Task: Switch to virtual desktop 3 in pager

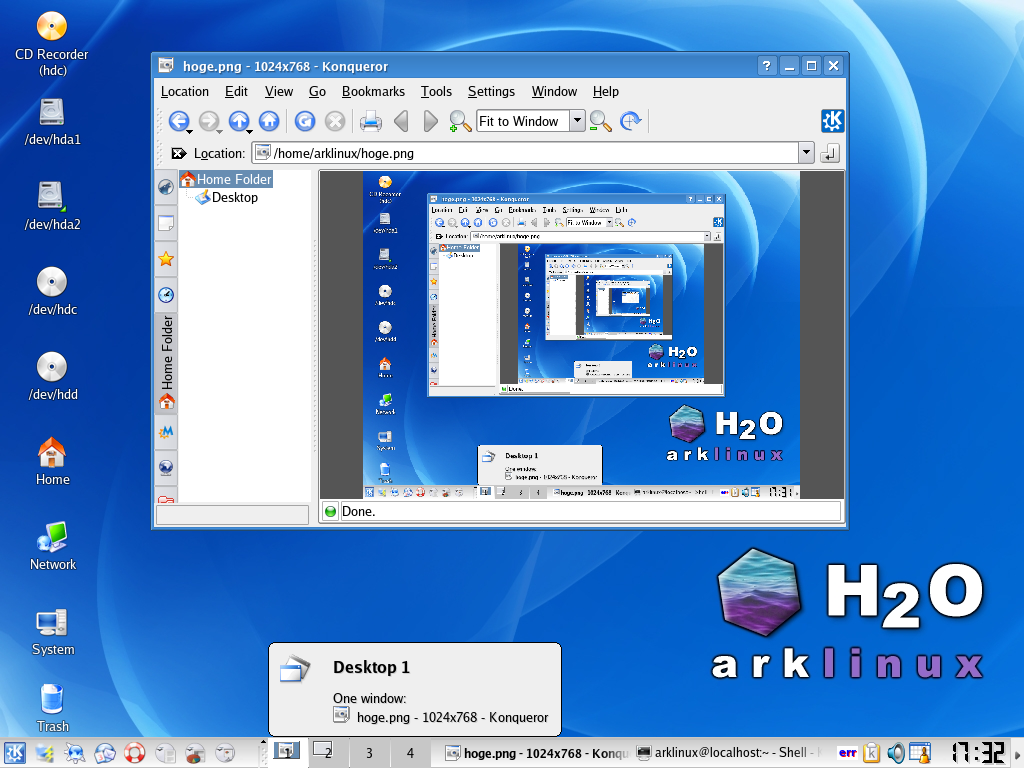Action: (x=369, y=752)
